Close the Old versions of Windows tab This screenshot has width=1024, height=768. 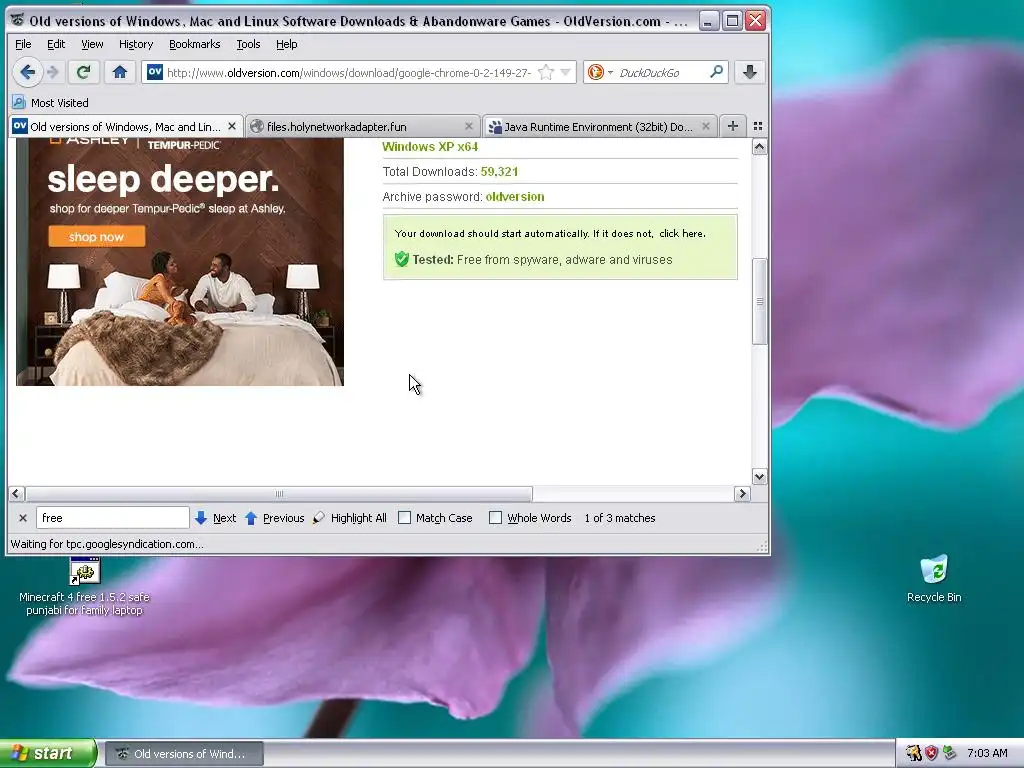232,127
